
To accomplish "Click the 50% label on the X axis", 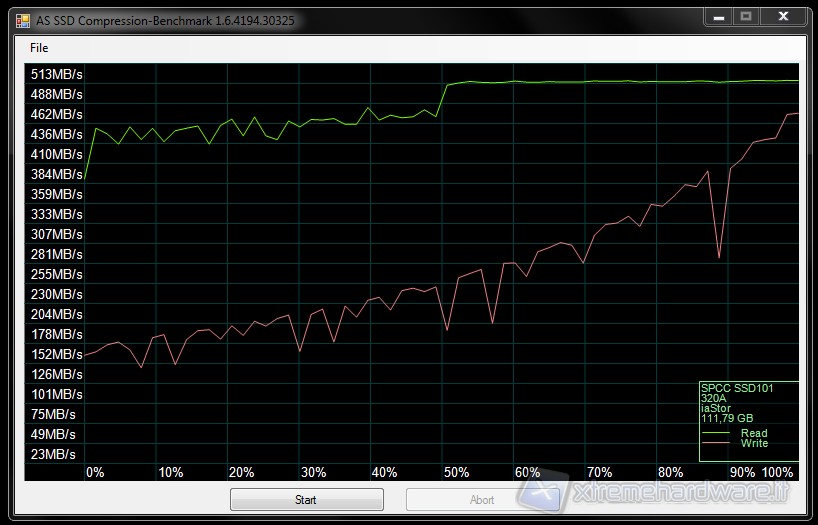I will pos(456,472).
